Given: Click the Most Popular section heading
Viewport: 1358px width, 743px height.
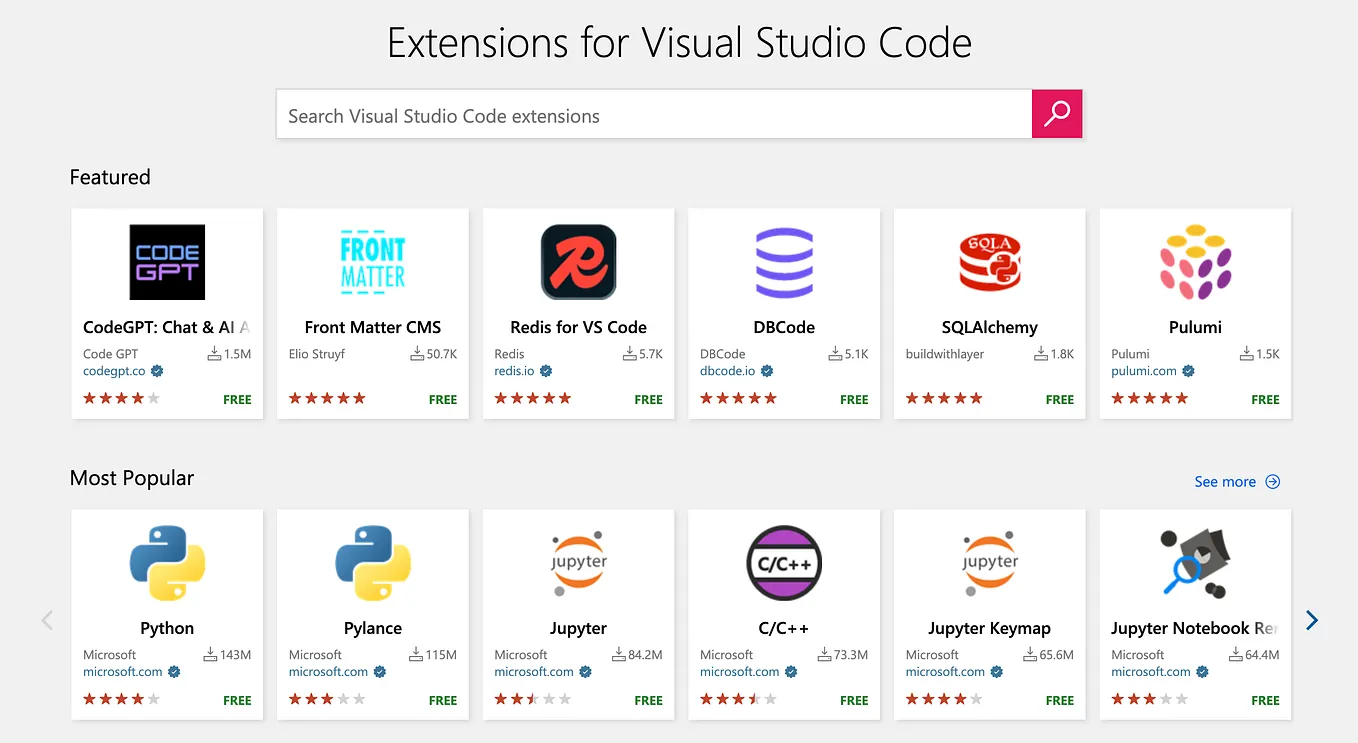Looking at the screenshot, I should tap(132, 478).
